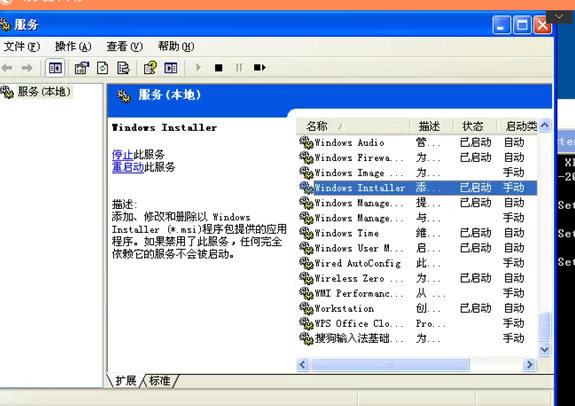Select the WPS Office Clo... service name
Viewport: 575px width, 406px height.
tap(359, 323)
